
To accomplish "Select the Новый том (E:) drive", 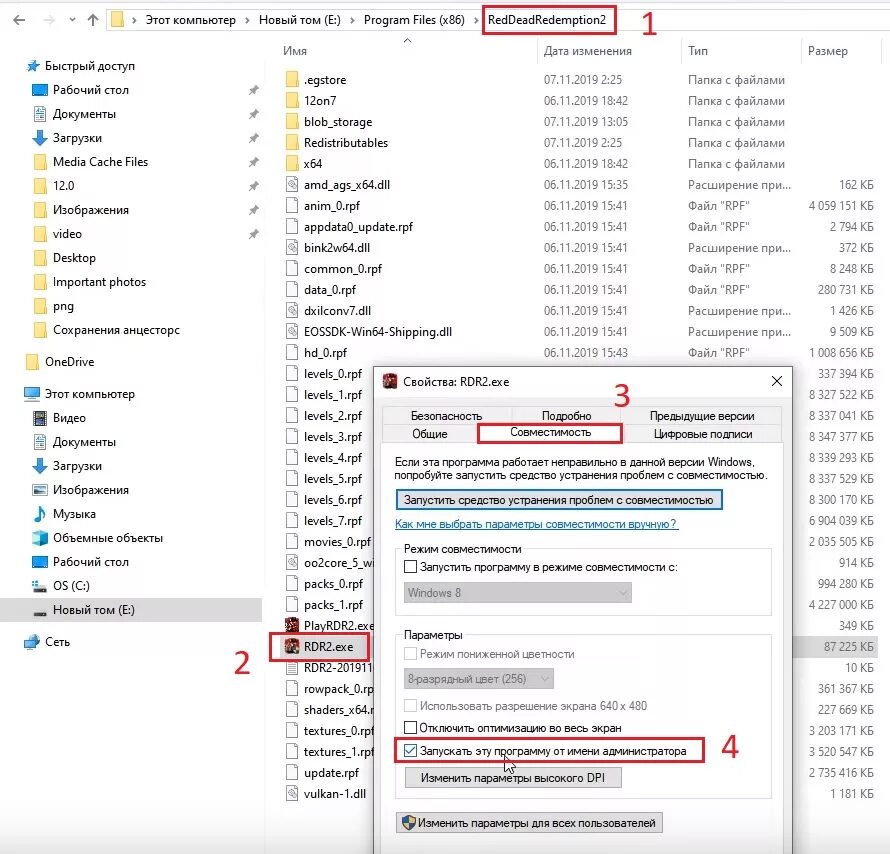I will 94,610.
